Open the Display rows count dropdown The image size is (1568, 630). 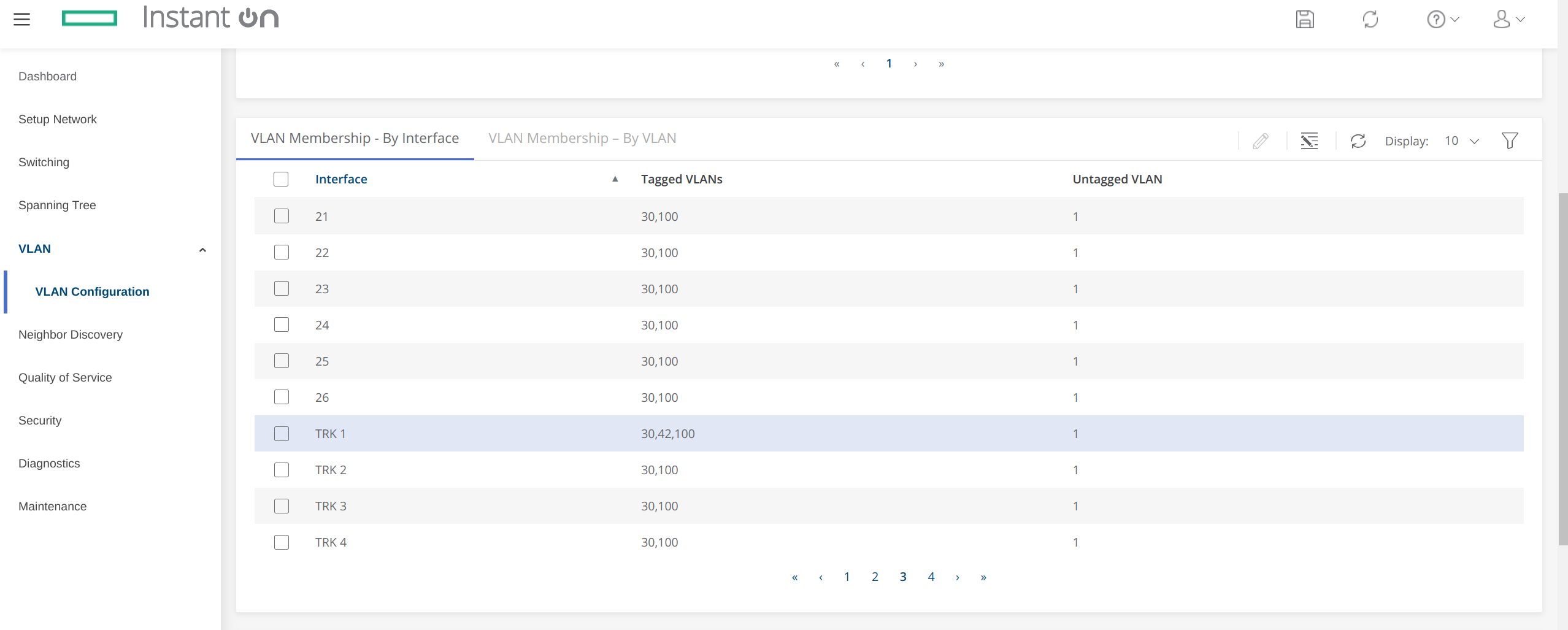click(x=1462, y=141)
